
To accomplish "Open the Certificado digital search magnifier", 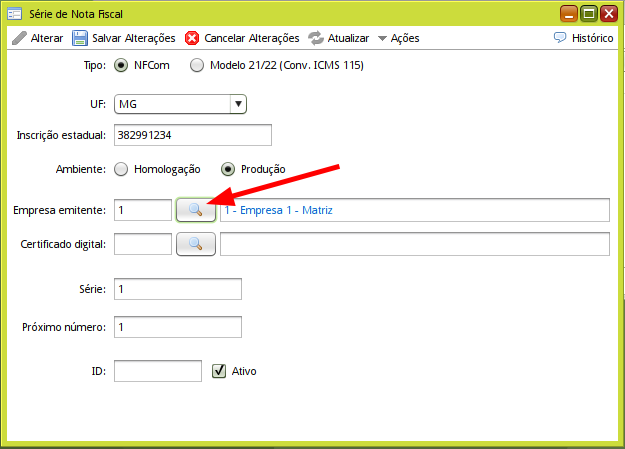I will 196,244.
